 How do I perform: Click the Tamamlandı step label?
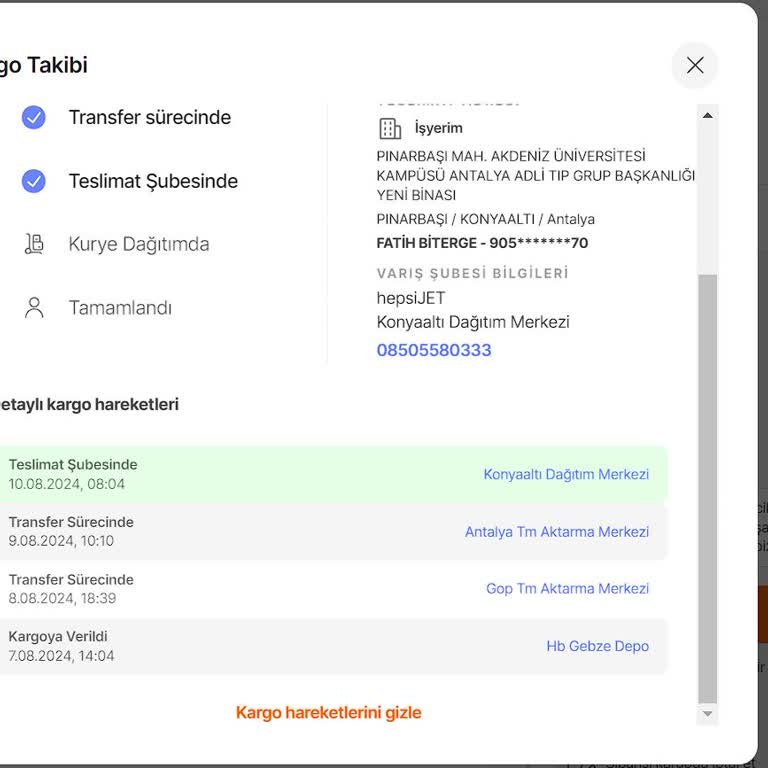(x=120, y=307)
